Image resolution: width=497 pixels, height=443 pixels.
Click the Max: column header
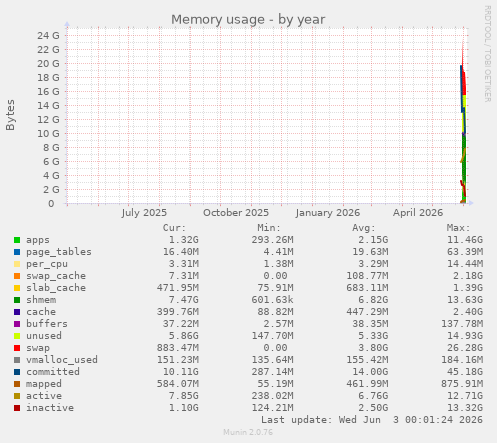(458, 228)
